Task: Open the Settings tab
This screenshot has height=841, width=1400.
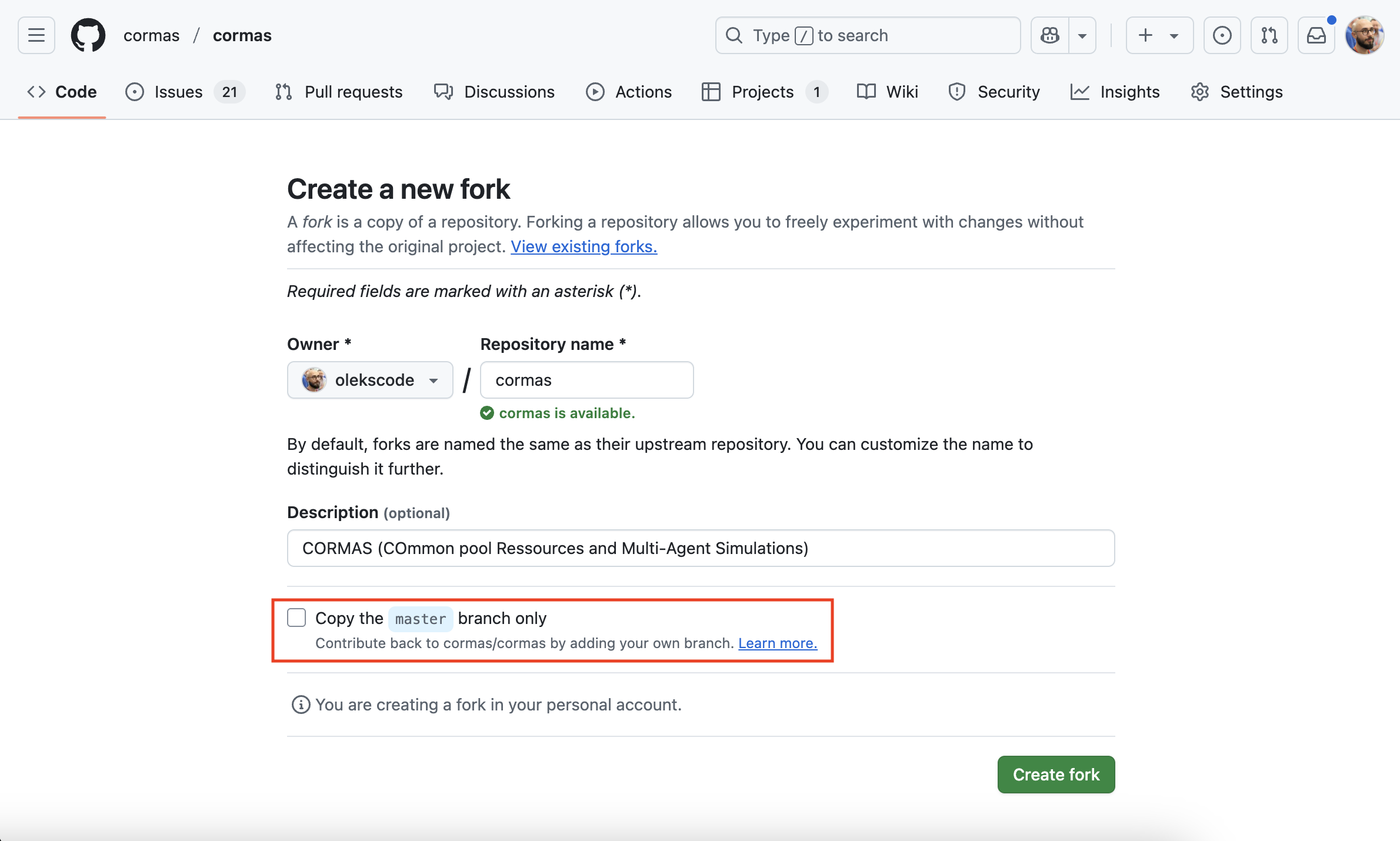Action: click(1236, 92)
